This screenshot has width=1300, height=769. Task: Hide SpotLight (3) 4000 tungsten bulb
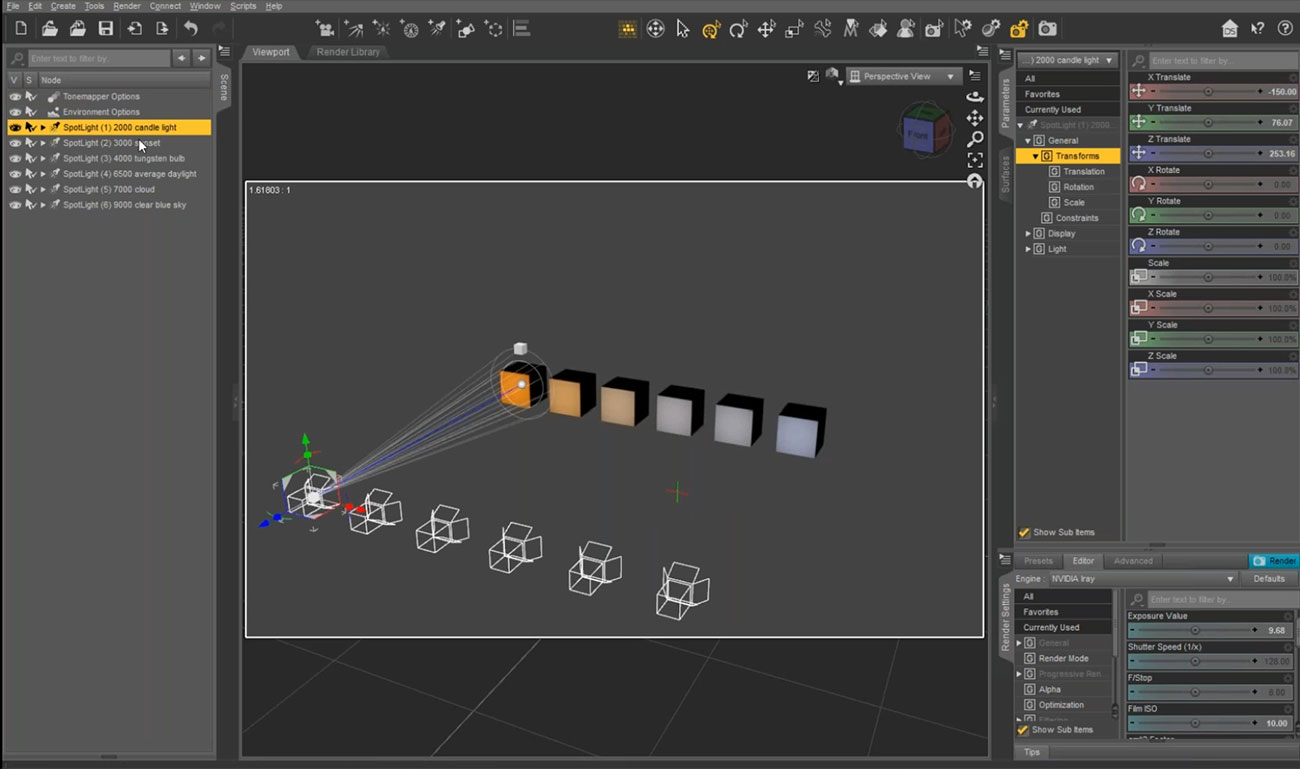point(15,159)
